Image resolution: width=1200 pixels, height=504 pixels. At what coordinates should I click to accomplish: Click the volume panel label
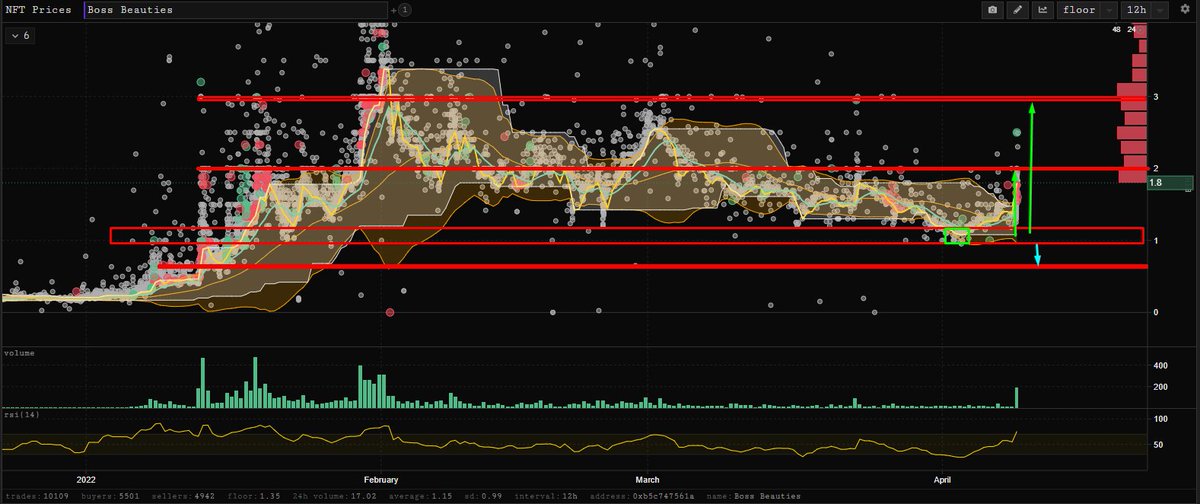pos(21,353)
